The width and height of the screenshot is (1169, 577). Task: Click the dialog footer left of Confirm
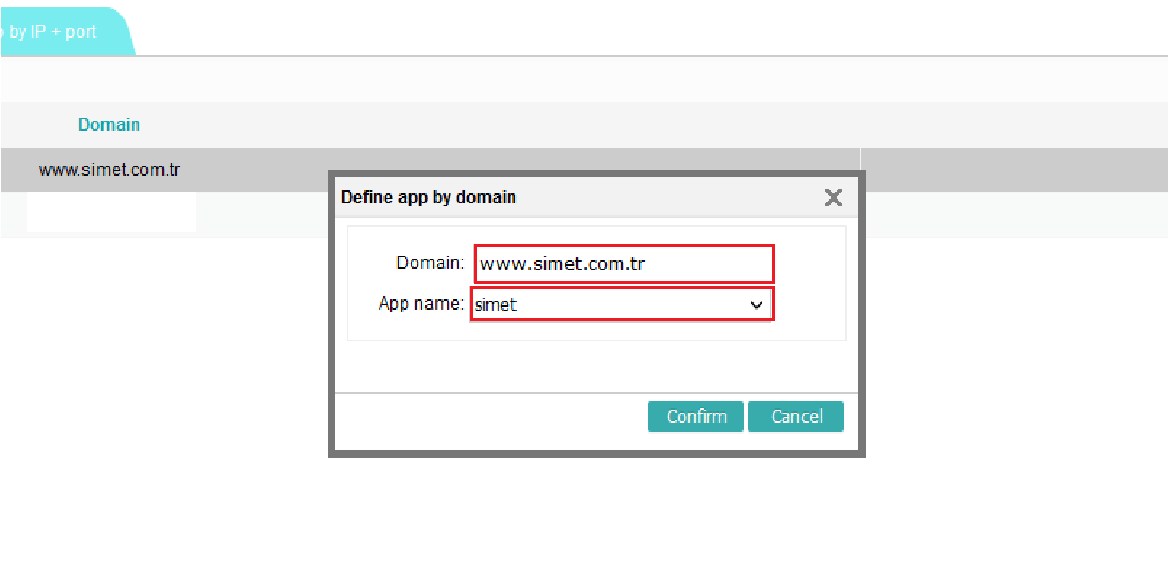tap(490, 417)
